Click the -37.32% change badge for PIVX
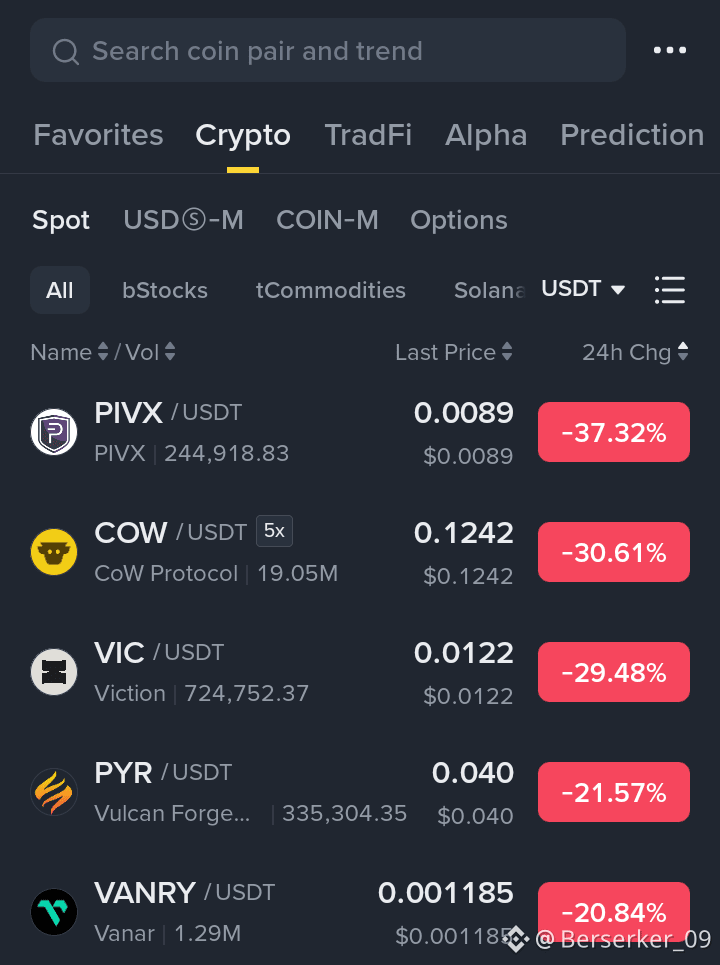Image resolution: width=720 pixels, height=965 pixels. pyautogui.click(x=614, y=432)
